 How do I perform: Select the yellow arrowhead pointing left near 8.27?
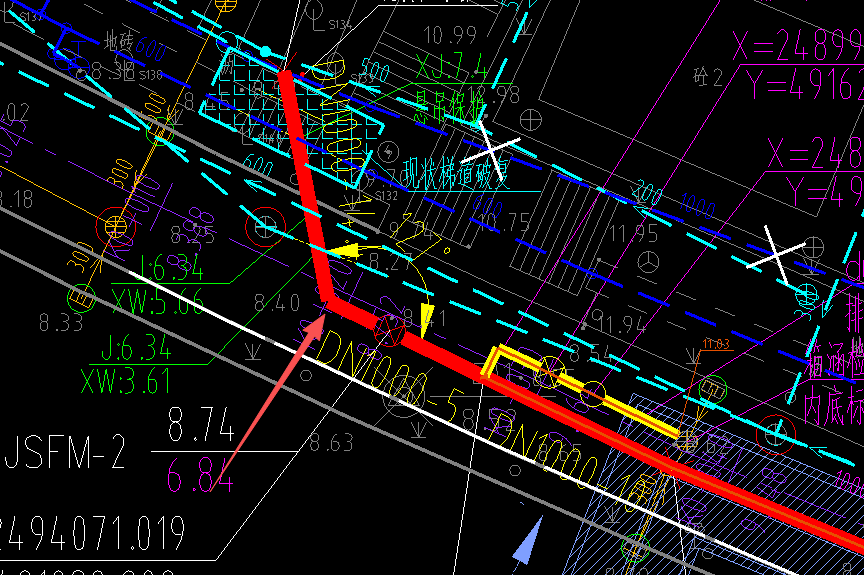[x=345, y=251]
